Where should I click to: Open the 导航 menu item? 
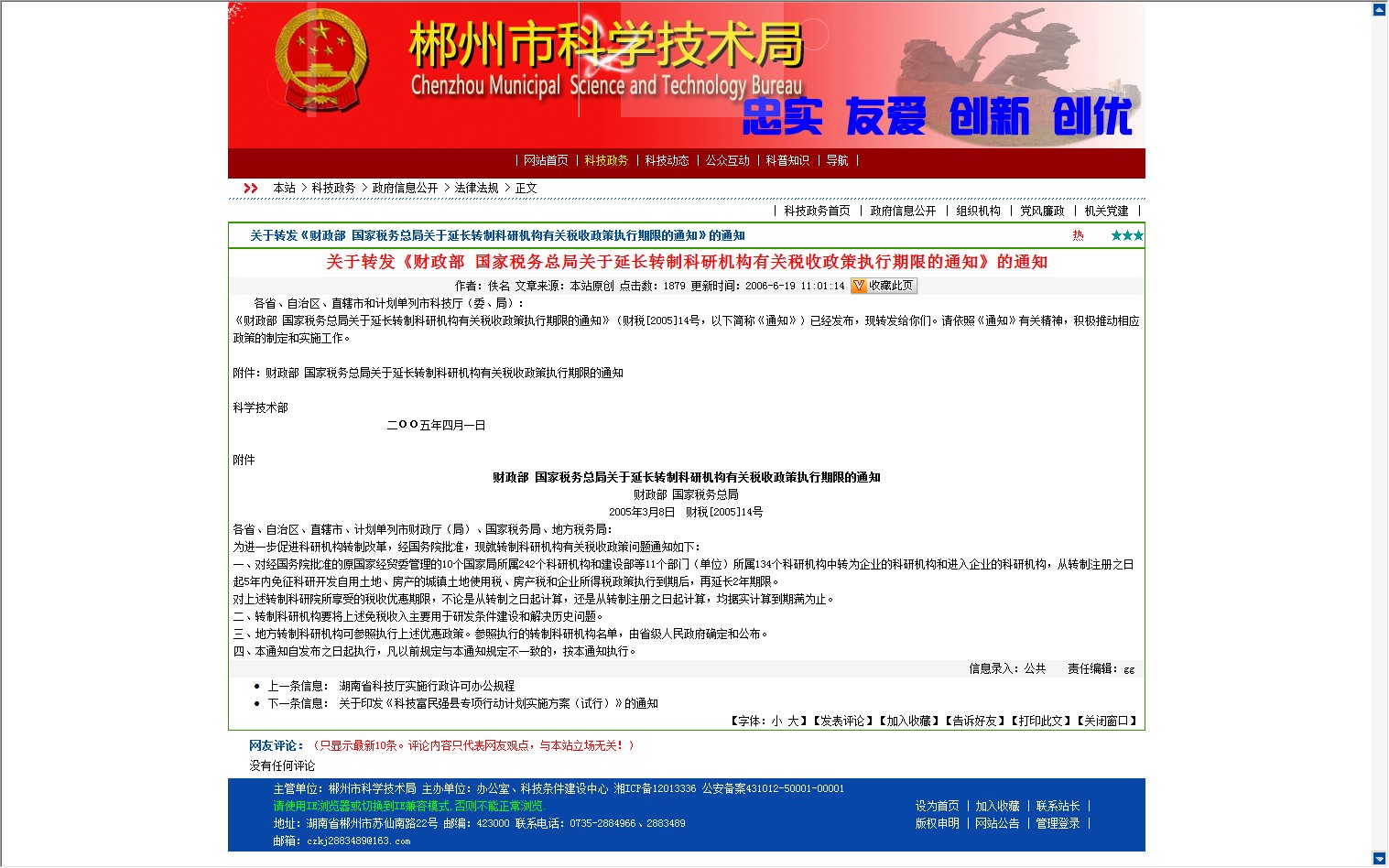click(837, 160)
